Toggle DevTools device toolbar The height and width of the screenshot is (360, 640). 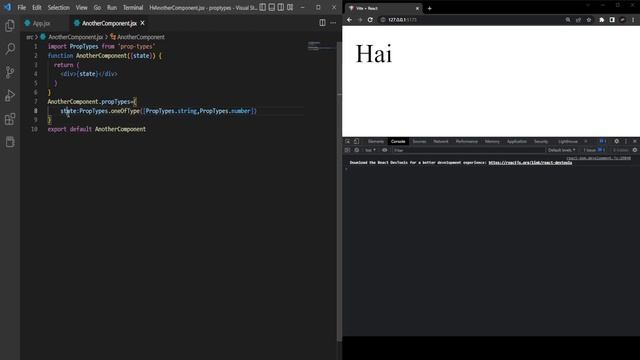coord(357,141)
